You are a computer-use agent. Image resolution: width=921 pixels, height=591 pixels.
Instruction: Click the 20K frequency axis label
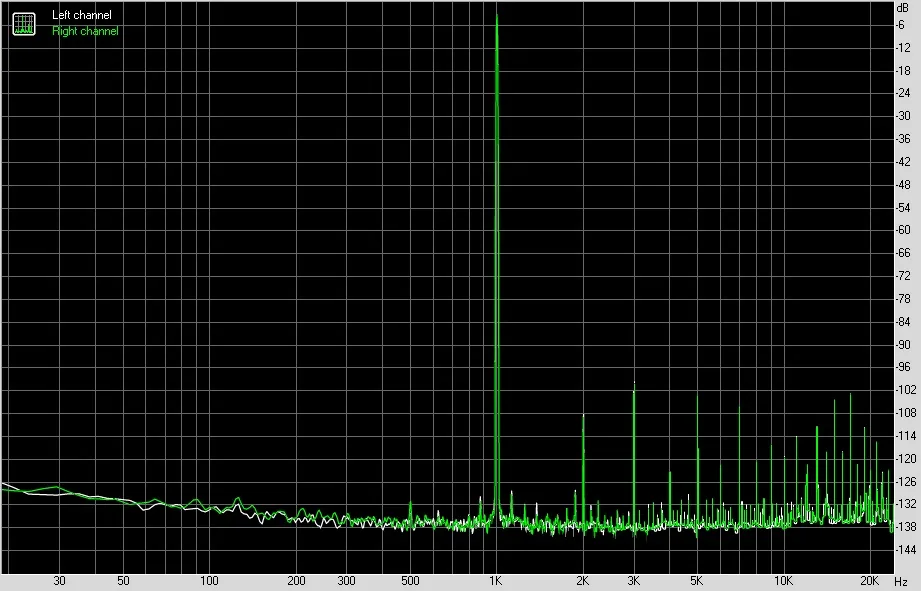(x=869, y=581)
